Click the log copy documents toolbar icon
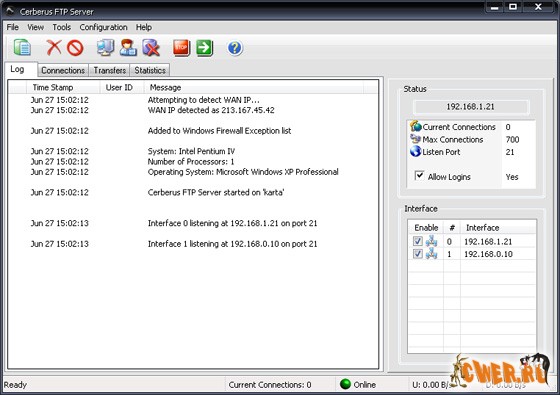This screenshot has height=395, width=560. [22, 48]
